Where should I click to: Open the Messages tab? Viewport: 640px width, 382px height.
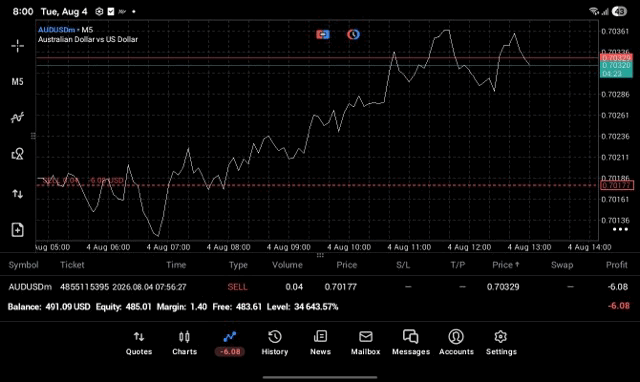411,343
